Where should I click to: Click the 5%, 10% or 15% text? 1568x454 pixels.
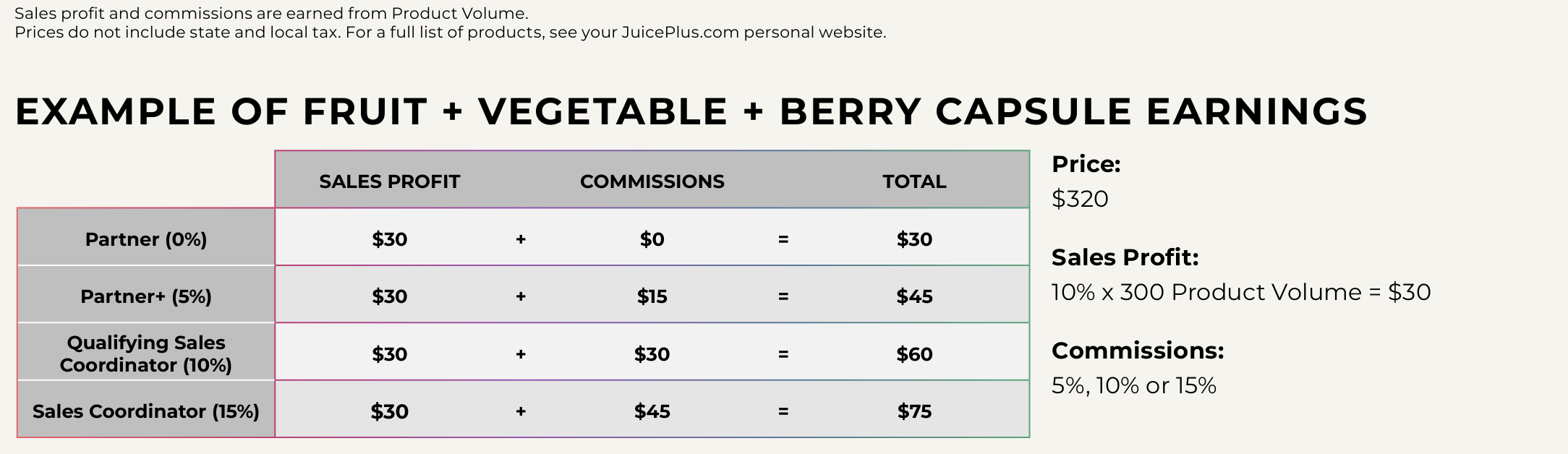[1133, 385]
